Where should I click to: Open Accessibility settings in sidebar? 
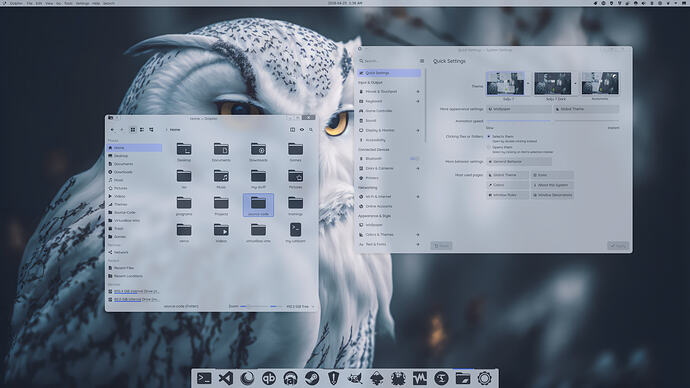click(x=389, y=140)
